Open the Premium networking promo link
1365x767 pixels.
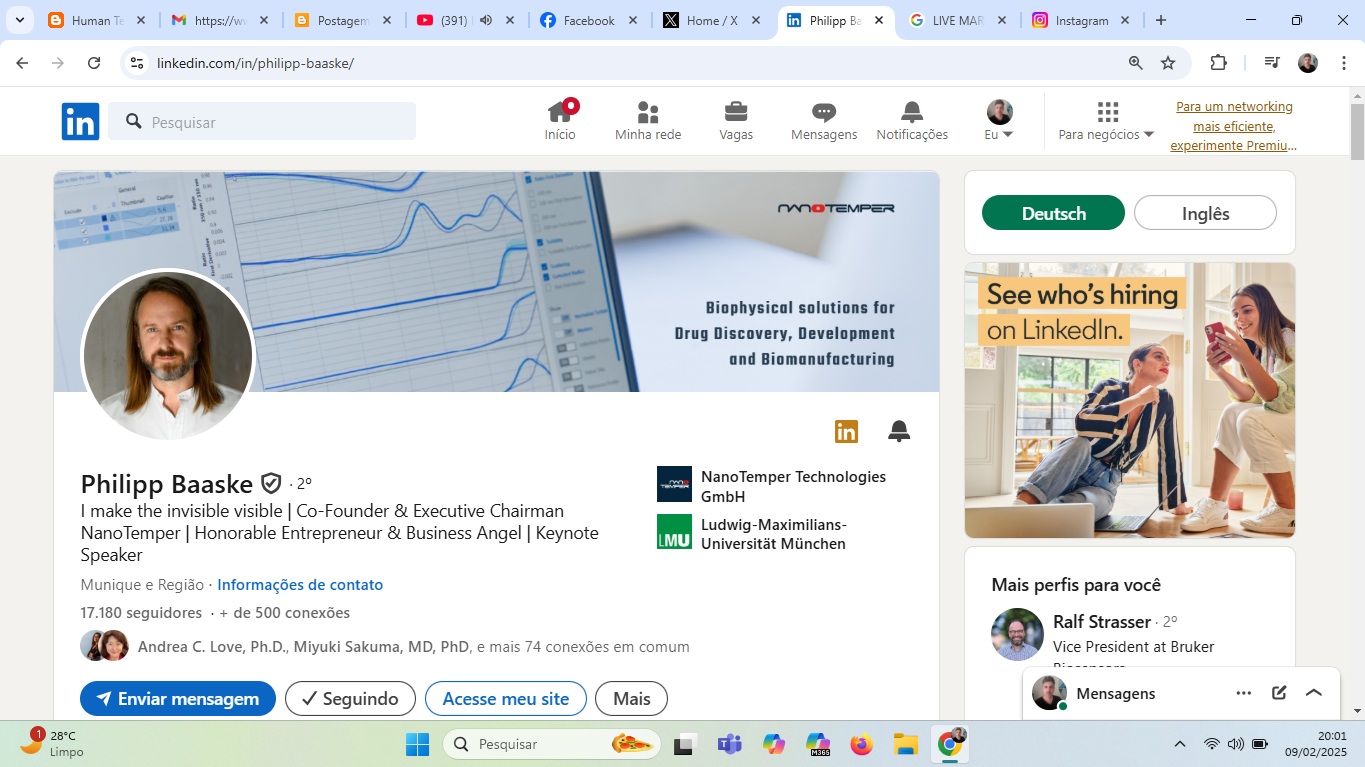coord(1233,126)
